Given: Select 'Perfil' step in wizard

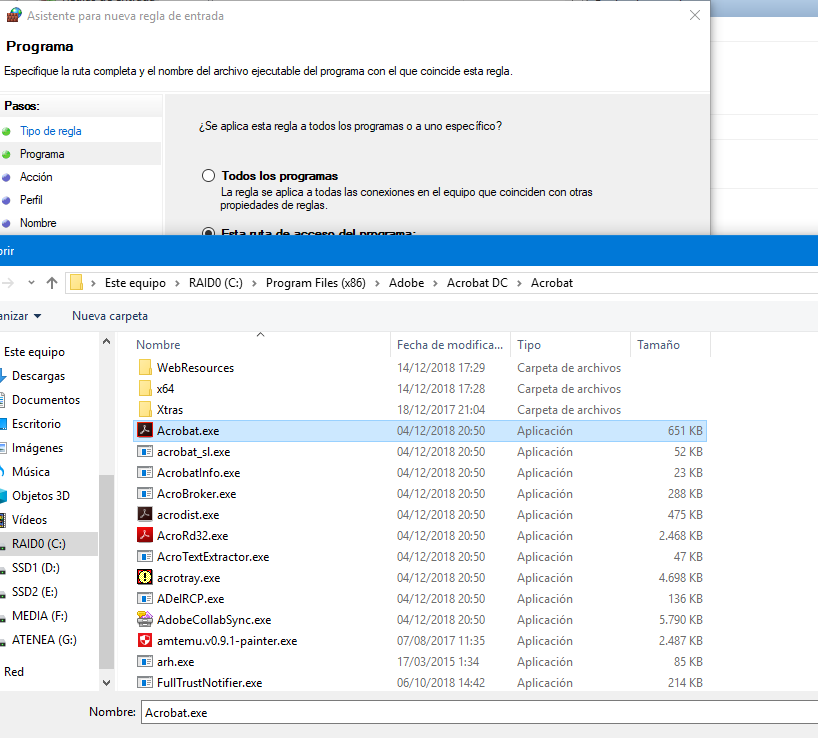Looking at the screenshot, I should pyautogui.click(x=31, y=200).
